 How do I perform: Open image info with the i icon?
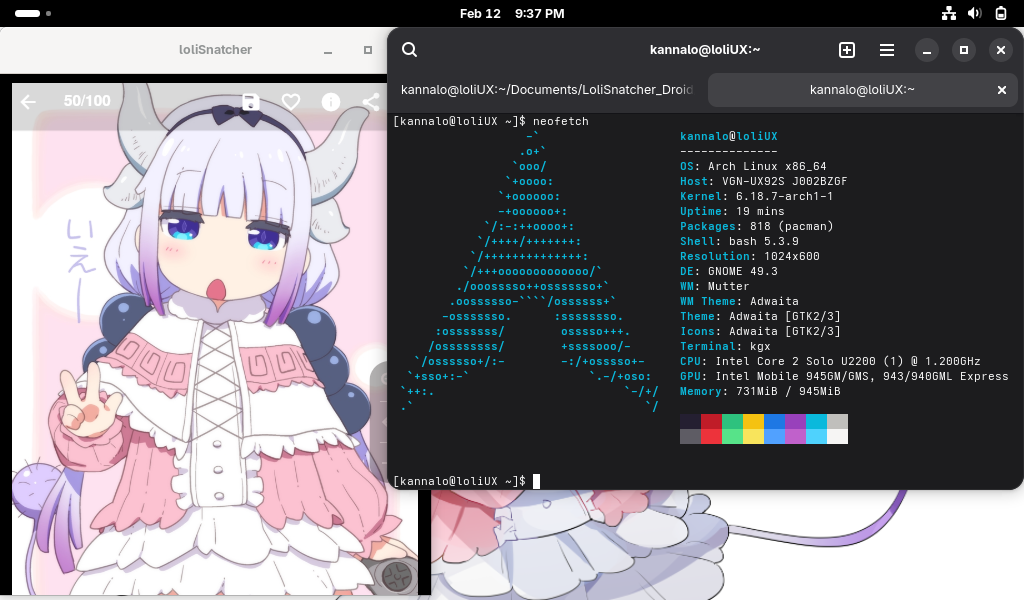pyautogui.click(x=331, y=102)
